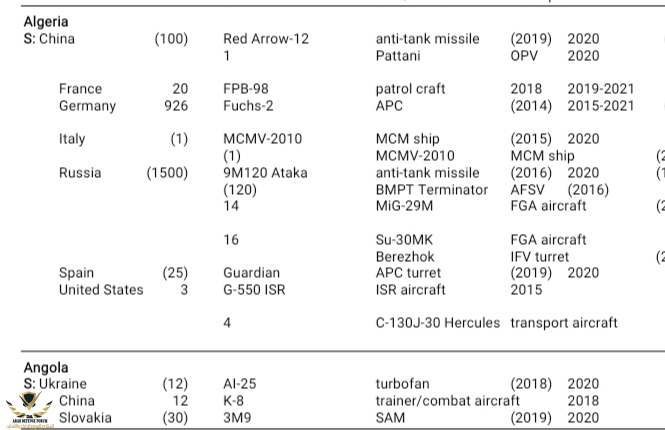This screenshot has width=665, height=430.
Task: Select the Algeria country heading
Action: [x=46, y=21]
